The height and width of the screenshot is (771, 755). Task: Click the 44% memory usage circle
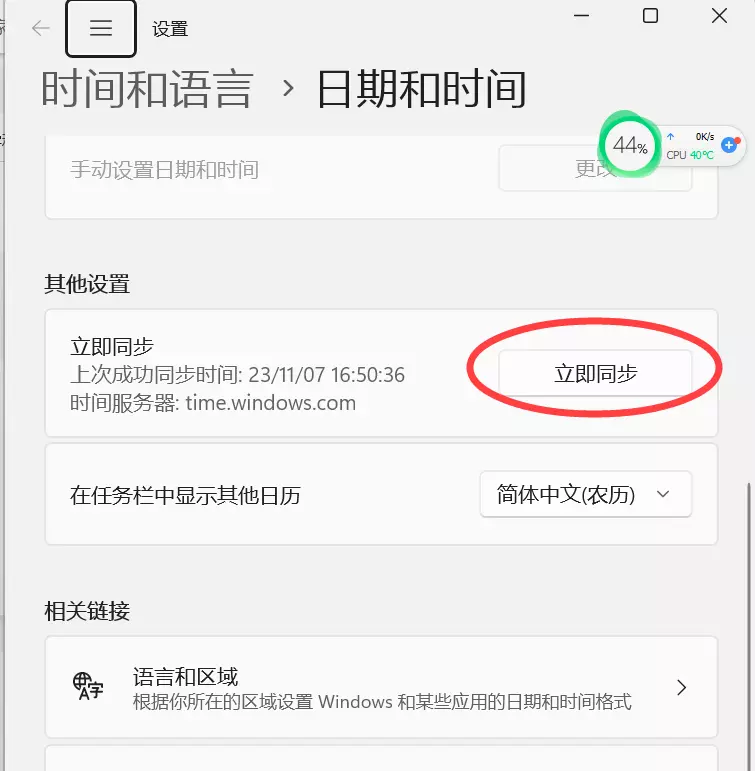click(x=630, y=145)
